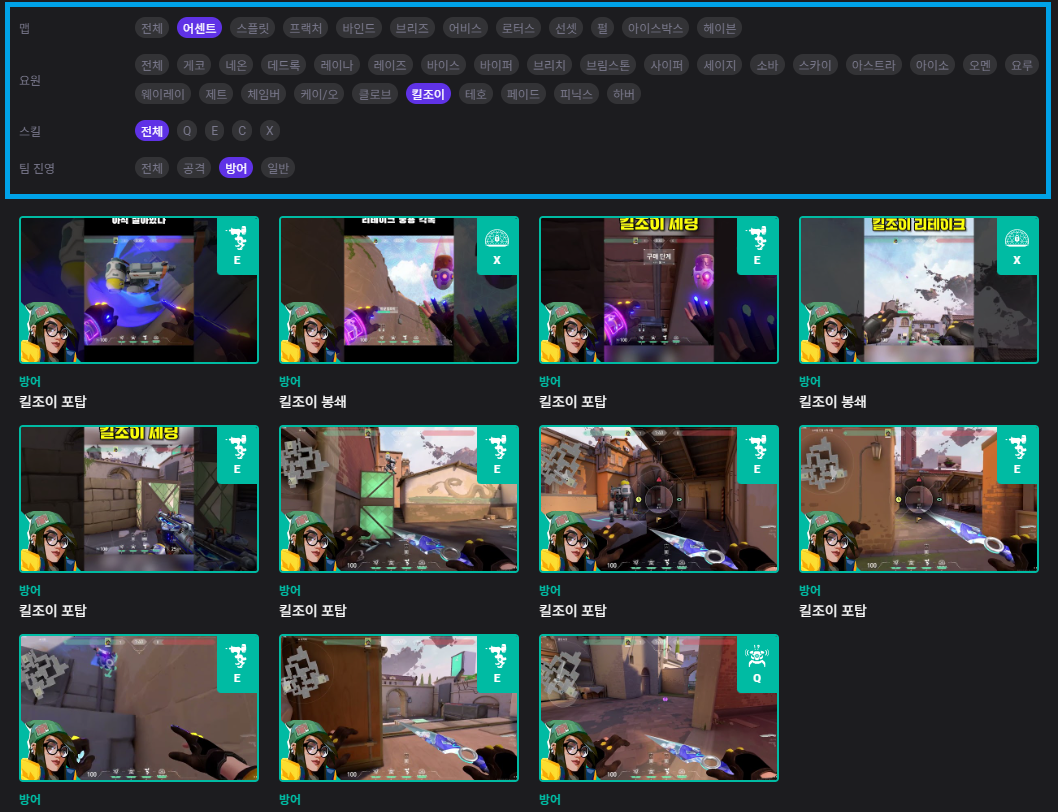Click the Killjoy portrait on the Q skill card

(x=569, y=751)
